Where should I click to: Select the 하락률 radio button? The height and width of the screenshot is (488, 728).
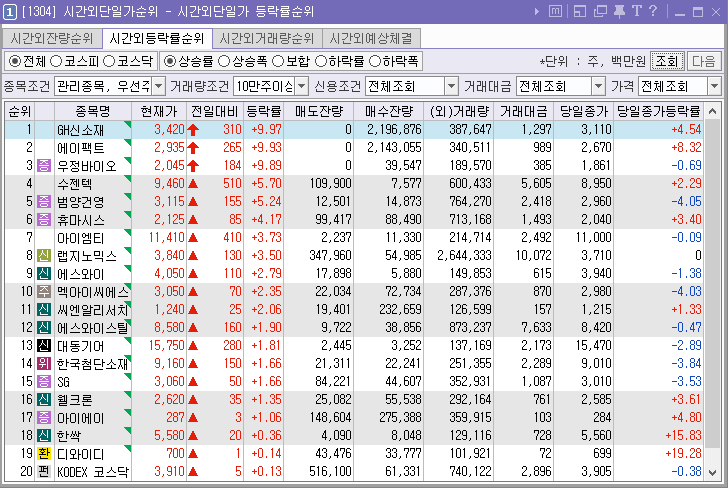[x=321, y=61]
